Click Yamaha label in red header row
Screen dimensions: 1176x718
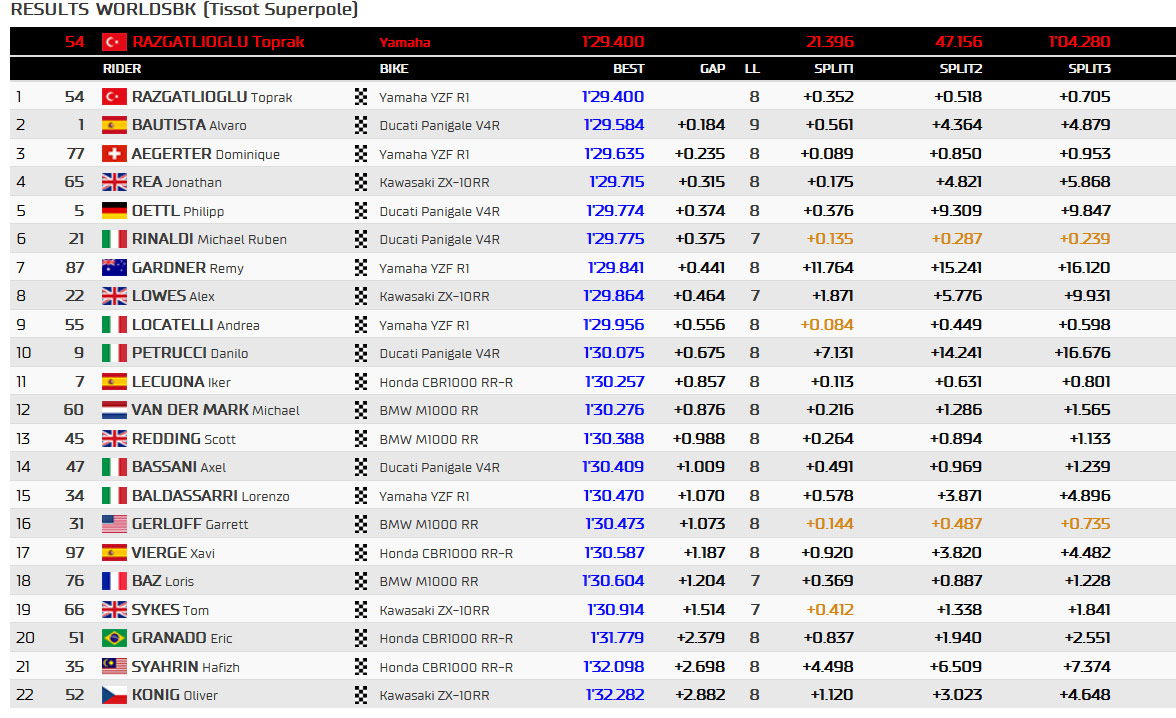[x=405, y=43]
